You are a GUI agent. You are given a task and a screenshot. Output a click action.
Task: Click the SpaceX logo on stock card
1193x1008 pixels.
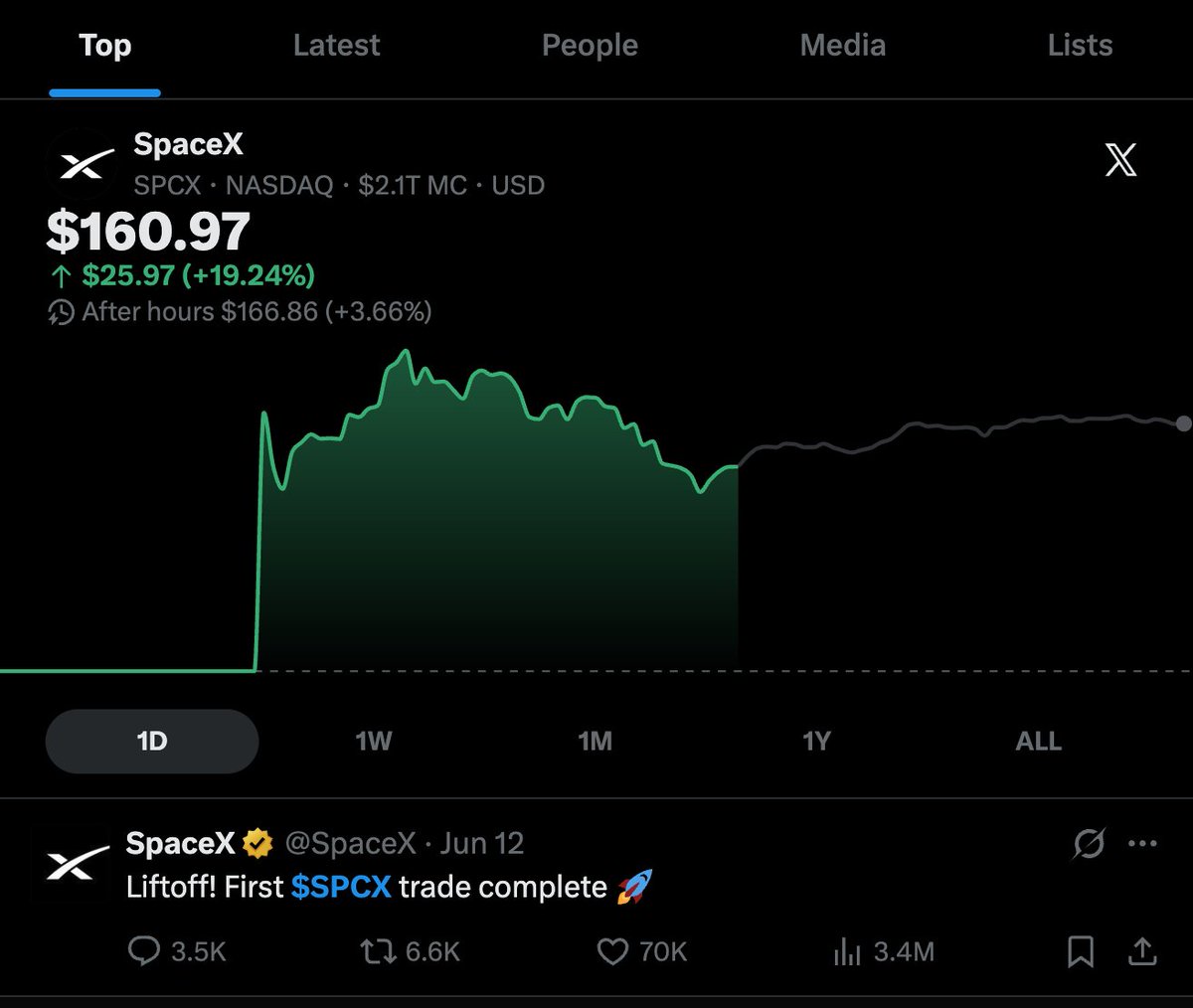tap(83, 165)
